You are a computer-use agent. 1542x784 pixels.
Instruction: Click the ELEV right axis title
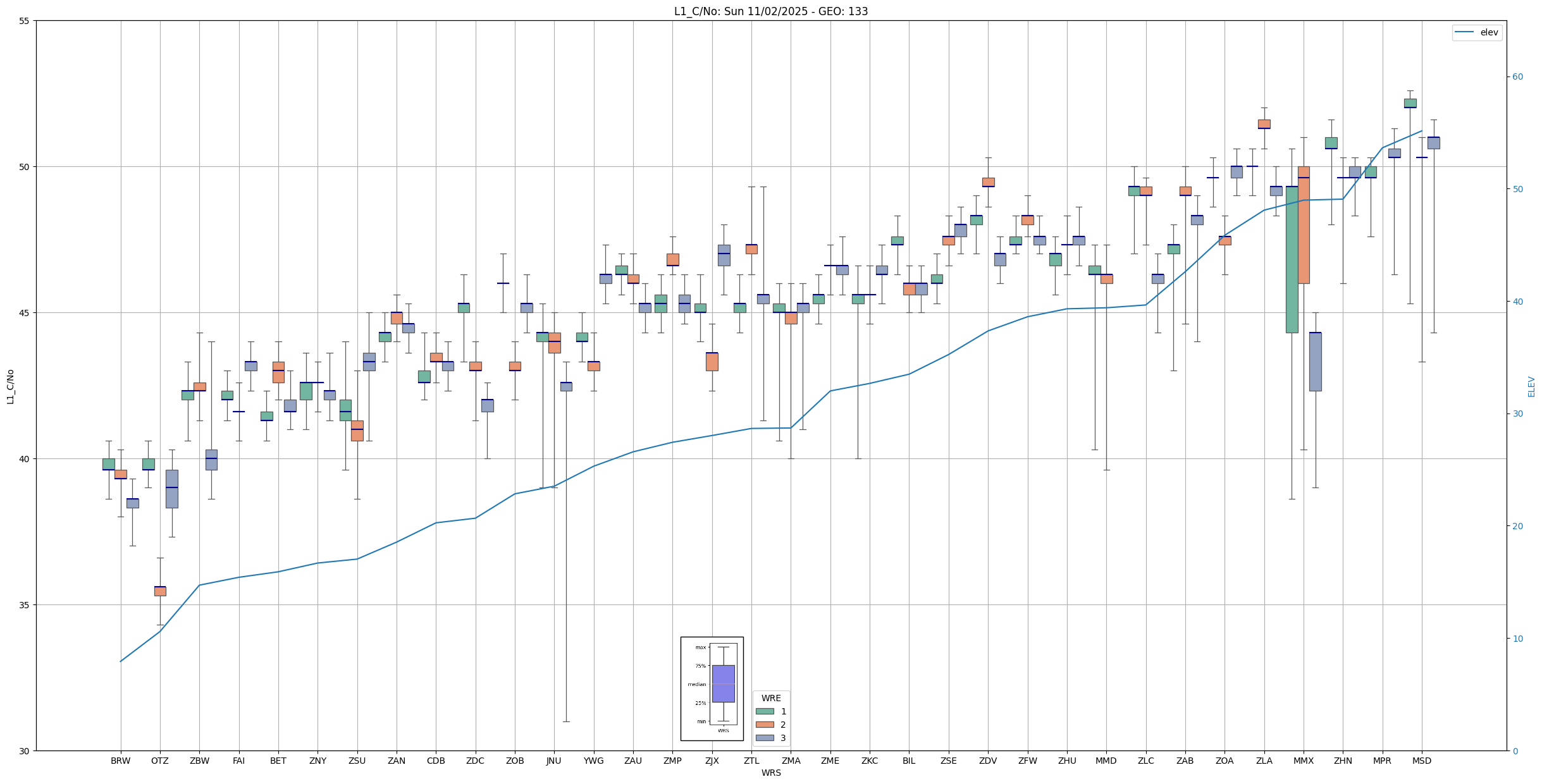1531,386
